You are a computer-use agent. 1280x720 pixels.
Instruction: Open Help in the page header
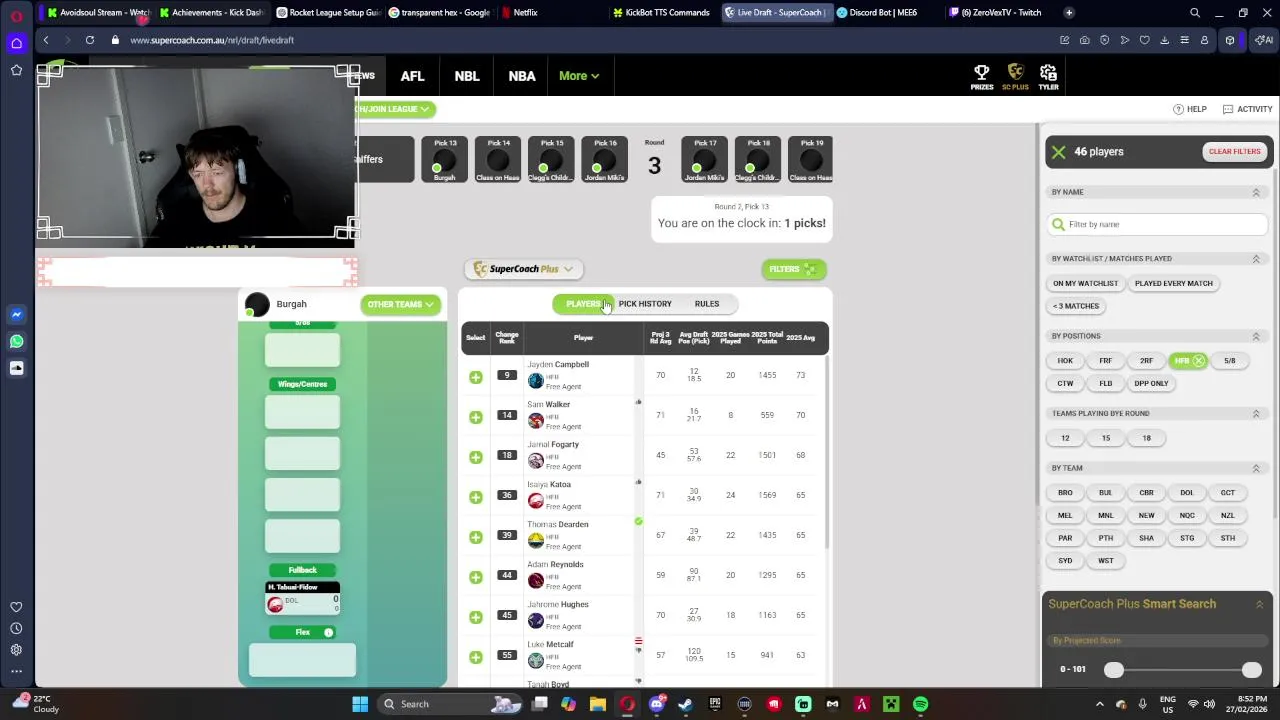(1190, 109)
